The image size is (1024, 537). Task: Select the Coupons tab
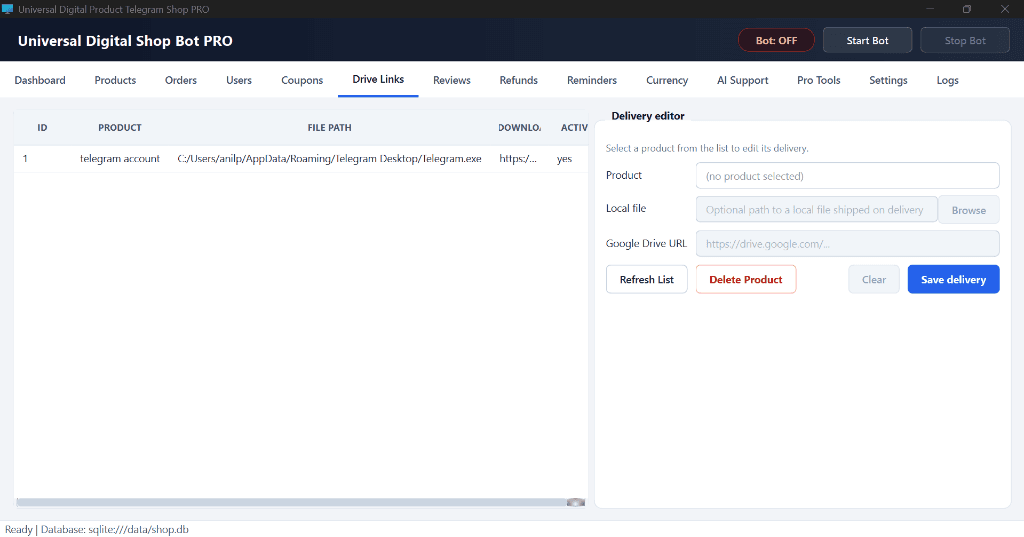(x=302, y=80)
